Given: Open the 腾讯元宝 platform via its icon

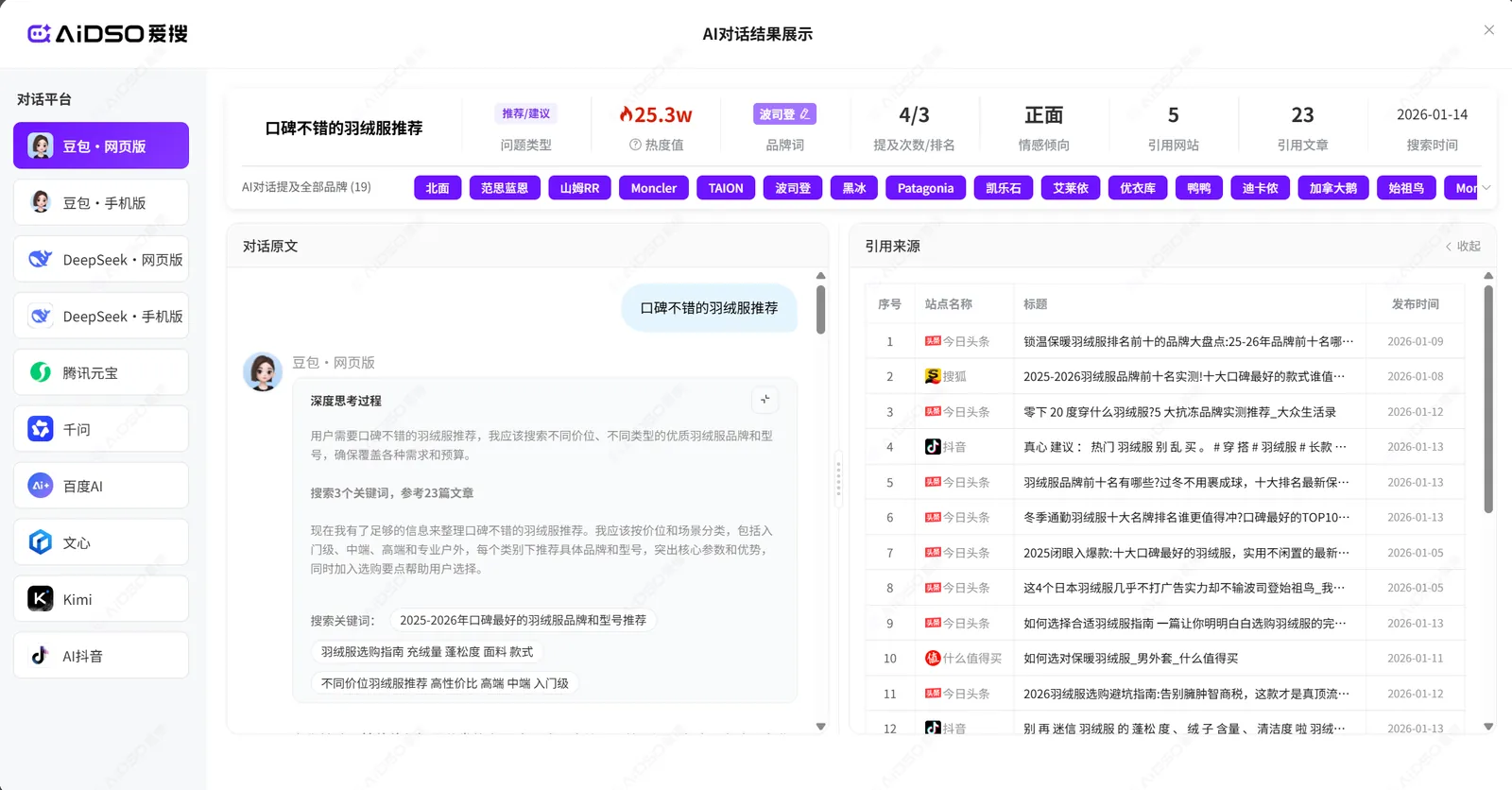Looking at the screenshot, I should click(x=41, y=372).
